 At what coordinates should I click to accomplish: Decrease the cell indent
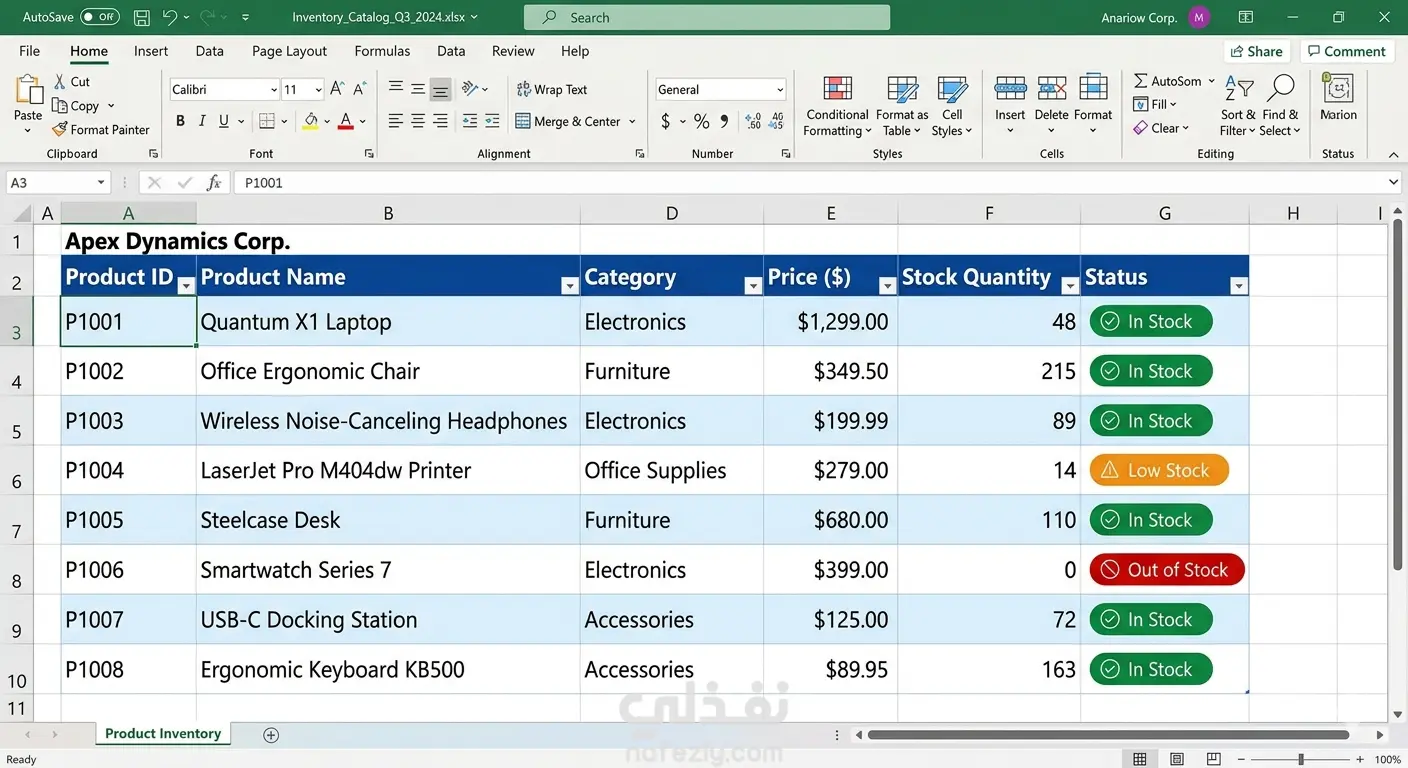(470, 121)
